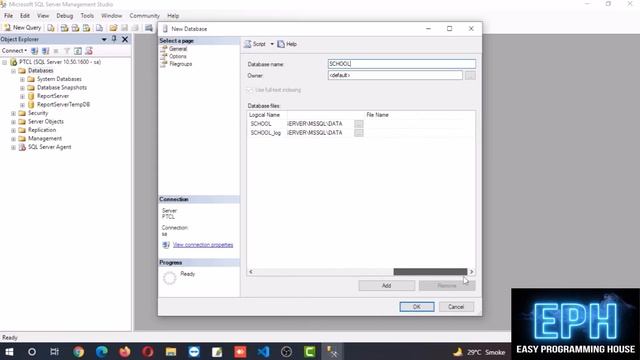The width and height of the screenshot is (640, 360).
Task: Open the View menu
Action: (43, 16)
